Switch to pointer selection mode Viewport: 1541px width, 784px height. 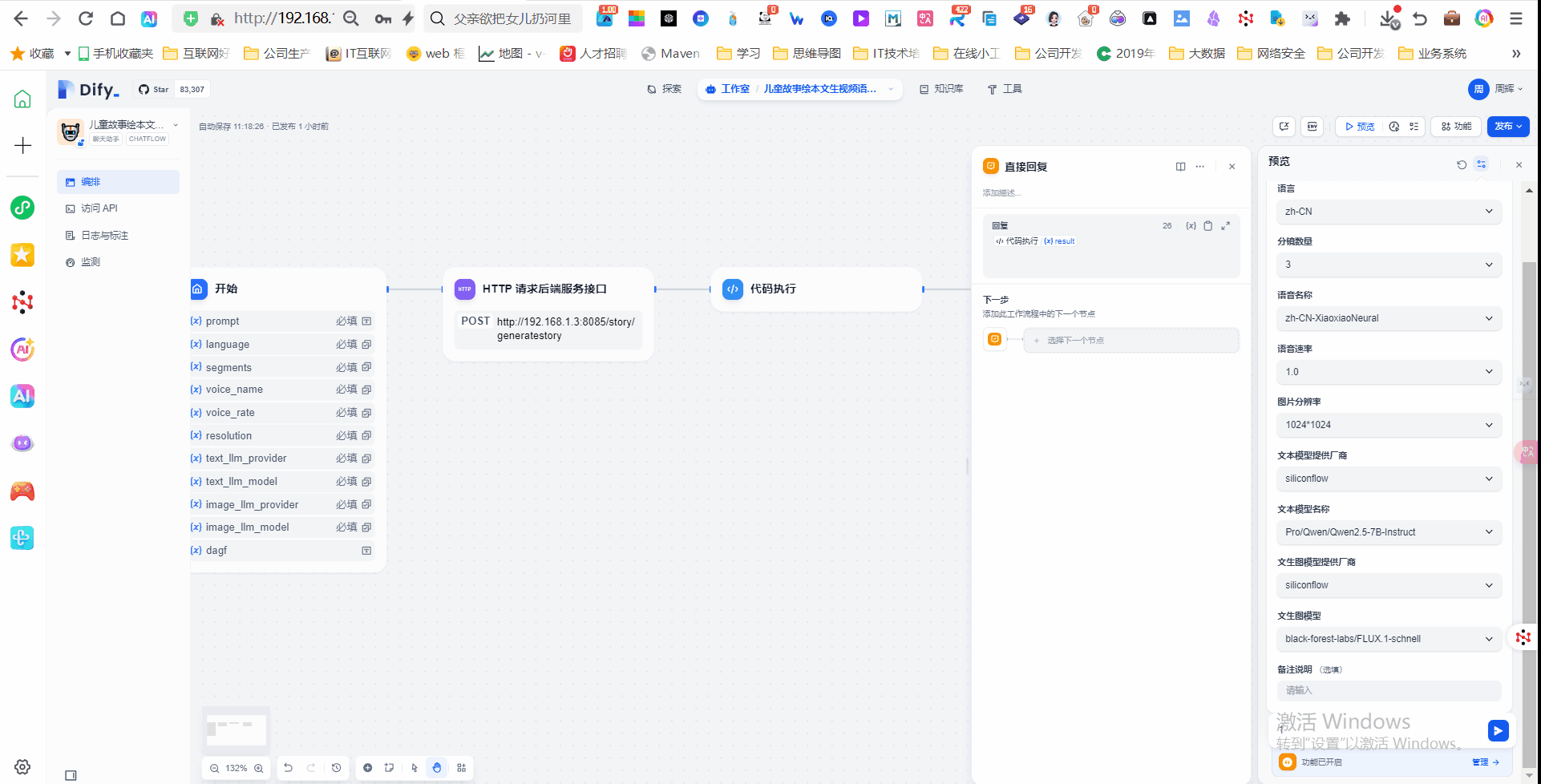pyautogui.click(x=415, y=768)
